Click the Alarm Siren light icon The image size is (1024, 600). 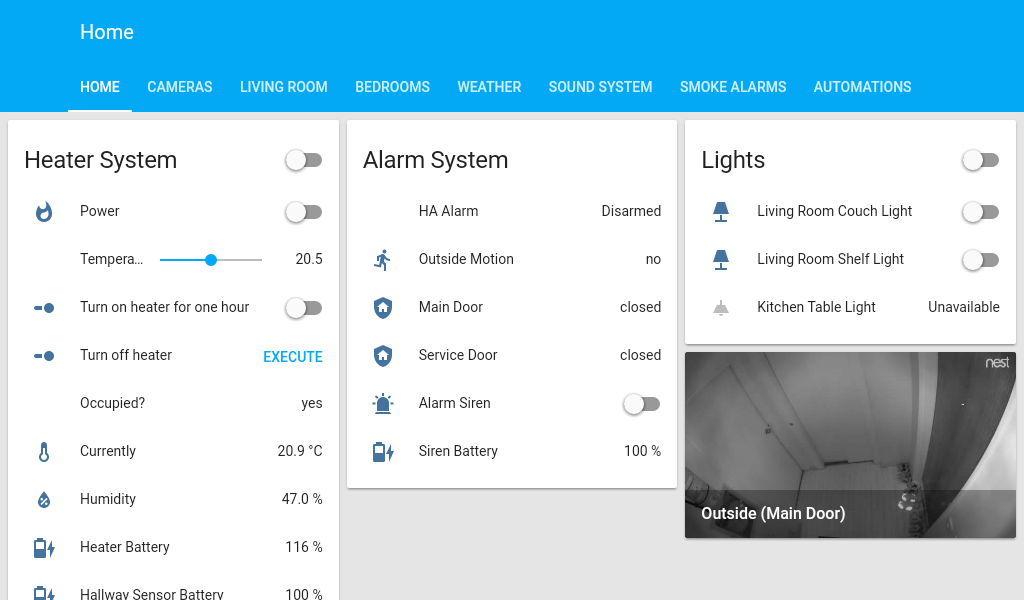[x=382, y=404]
